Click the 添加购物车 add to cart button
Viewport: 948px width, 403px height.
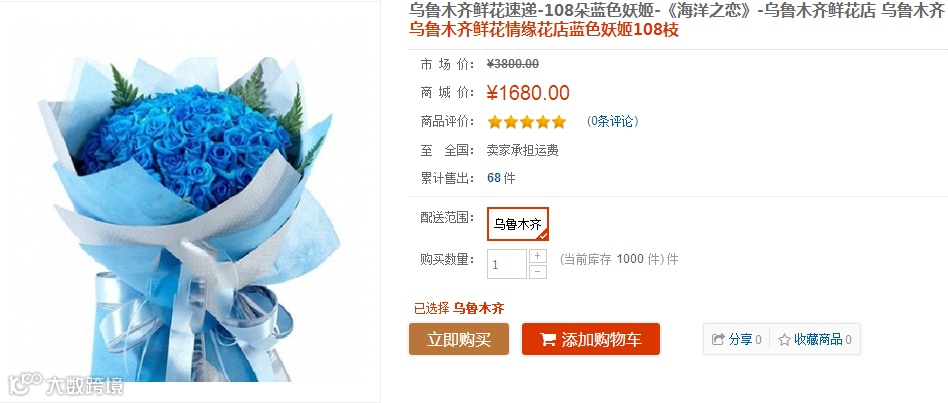point(591,339)
